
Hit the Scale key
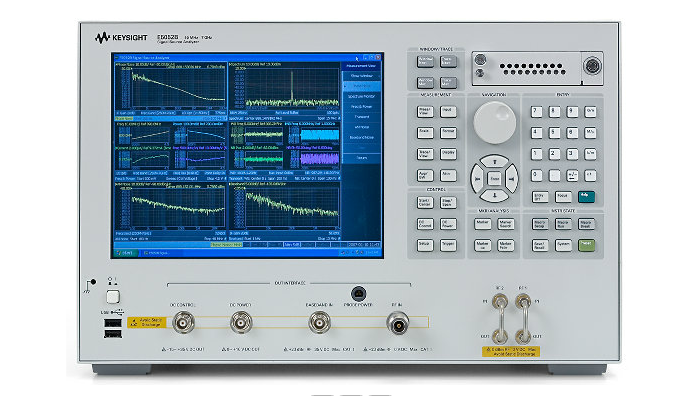pos(425,133)
